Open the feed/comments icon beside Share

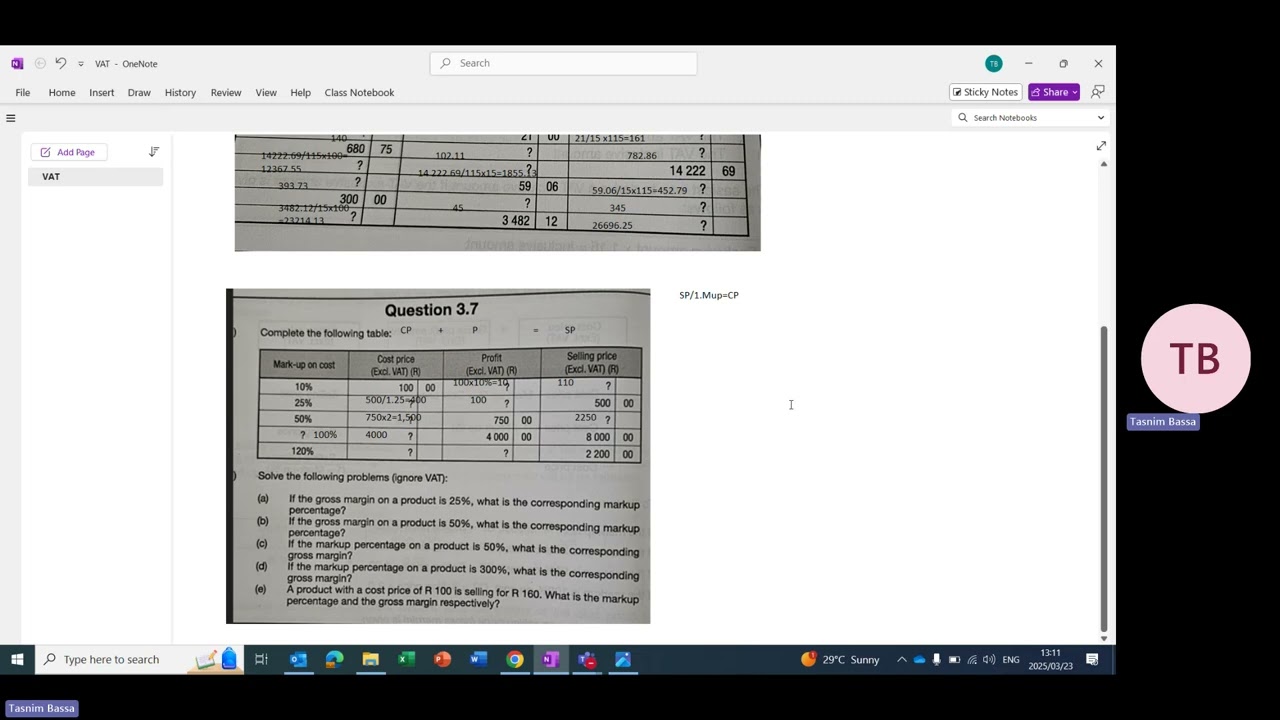[x=1098, y=92]
